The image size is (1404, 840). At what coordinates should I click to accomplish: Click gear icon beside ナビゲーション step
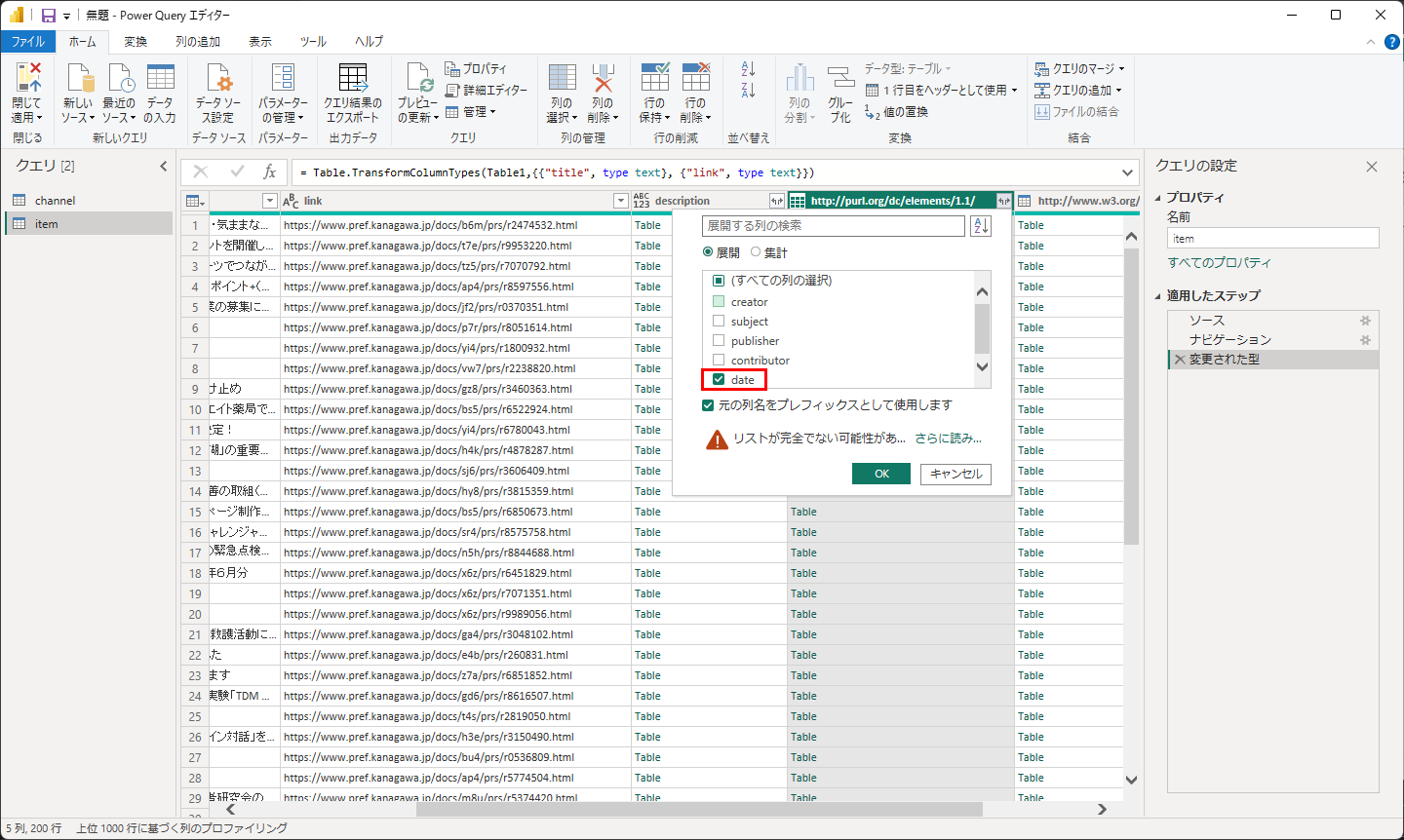1365,340
